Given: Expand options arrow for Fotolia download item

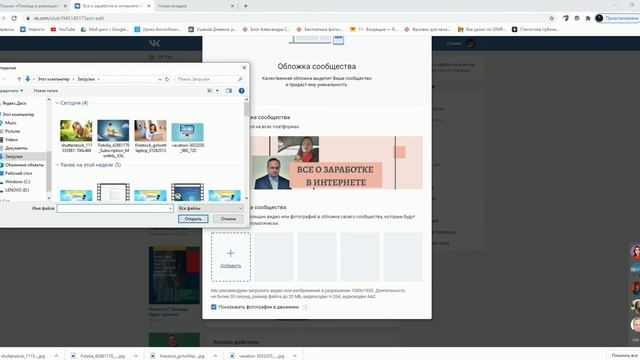Looking at the screenshot, I should coord(136,356).
